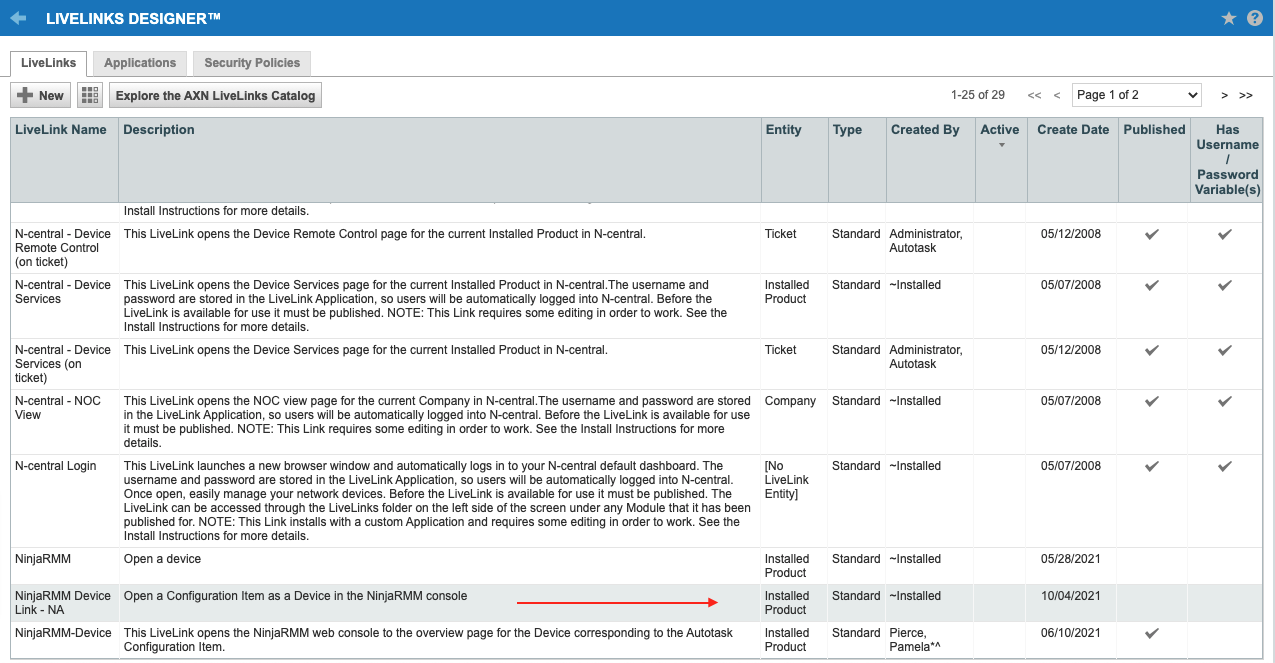This screenshot has width=1275, height=663.
Task: Click the LiveLink Name column header
Action: [x=61, y=130]
